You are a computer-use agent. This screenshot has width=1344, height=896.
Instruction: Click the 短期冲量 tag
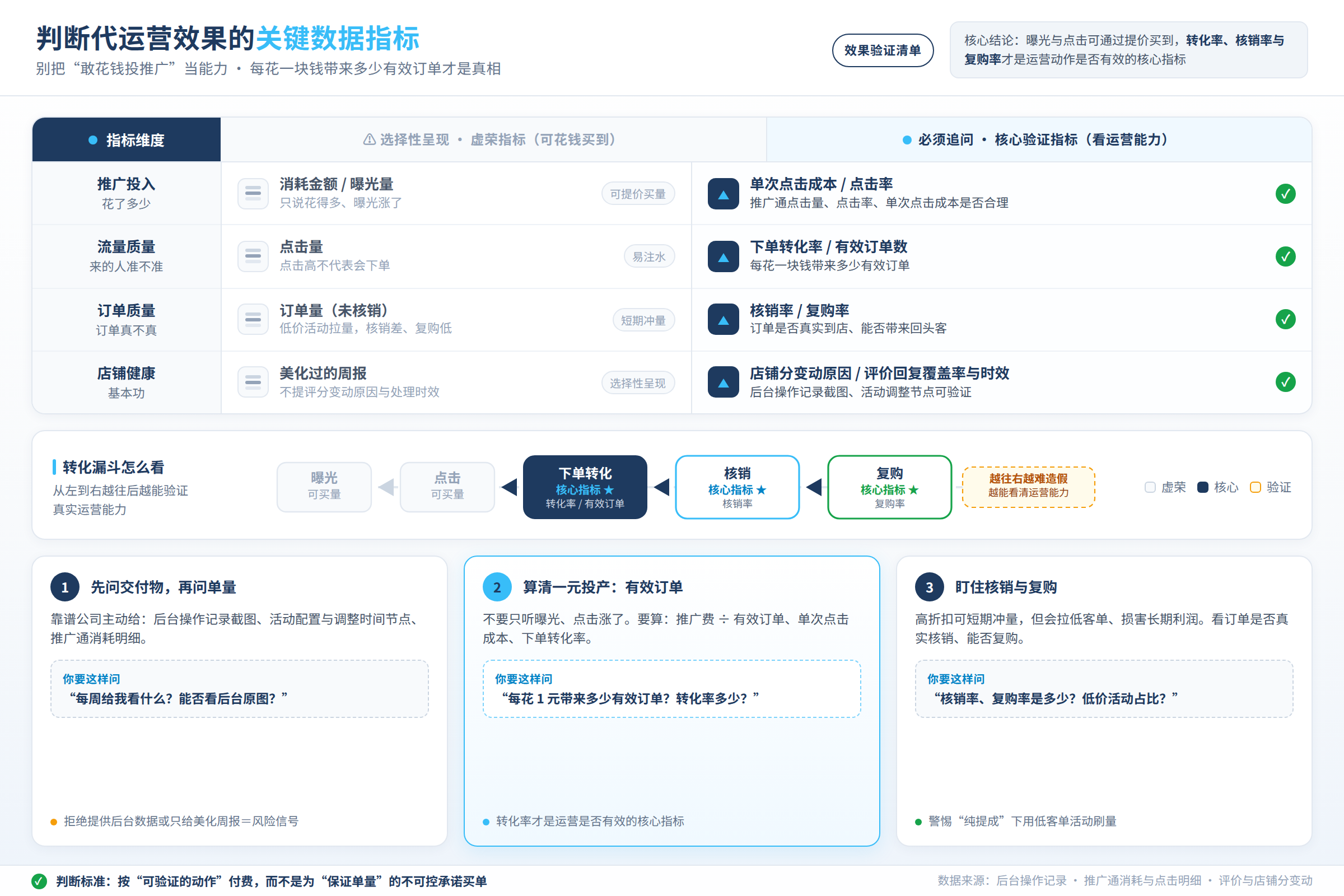tap(643, 320)
